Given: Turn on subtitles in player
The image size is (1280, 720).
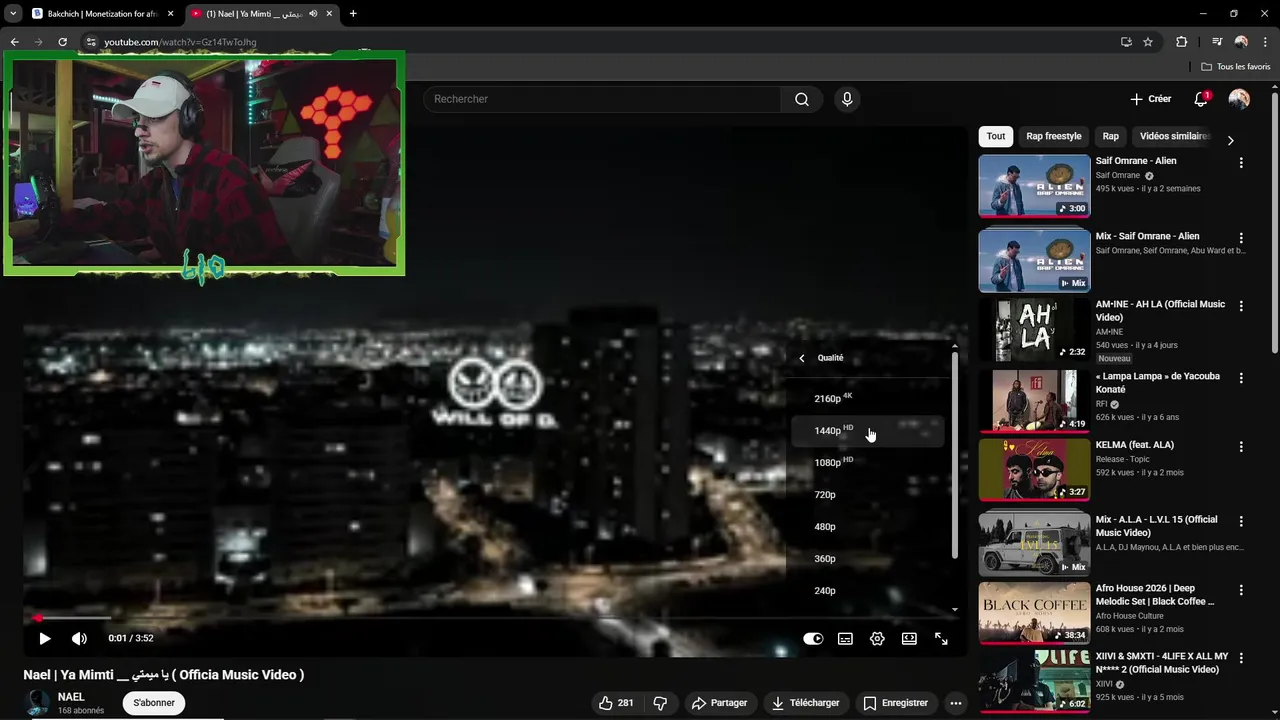Looking at the screenshot, I should [845, 639].
